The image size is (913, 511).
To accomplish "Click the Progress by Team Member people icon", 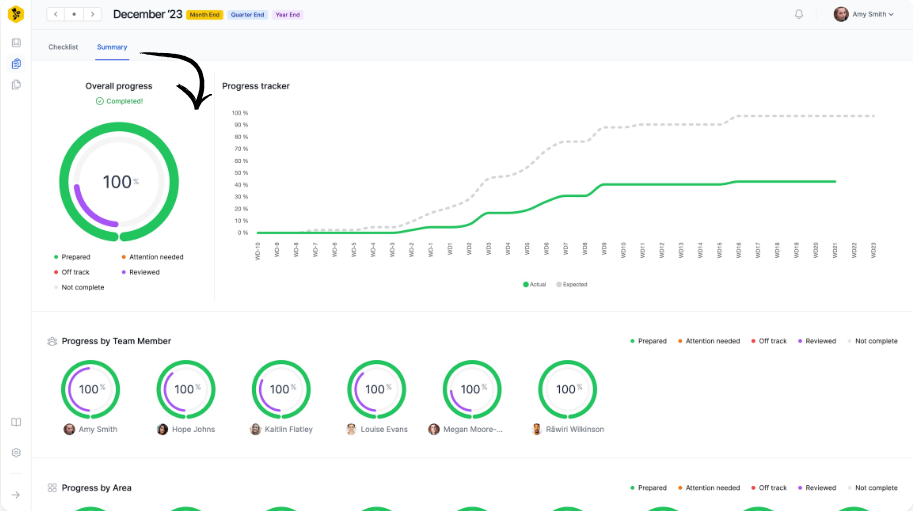I will tap(52, 341).
